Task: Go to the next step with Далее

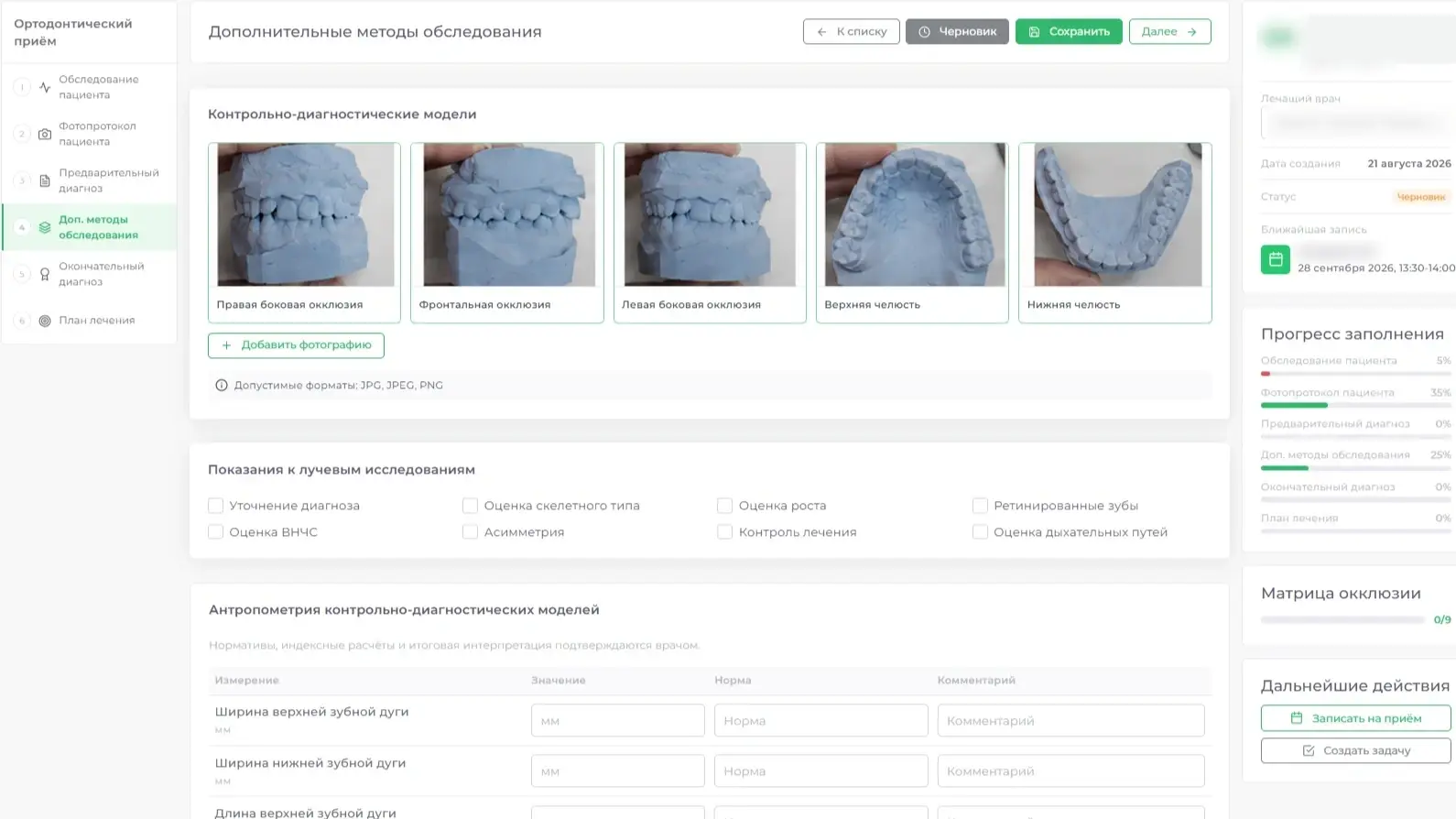Action: [1169, 31]
